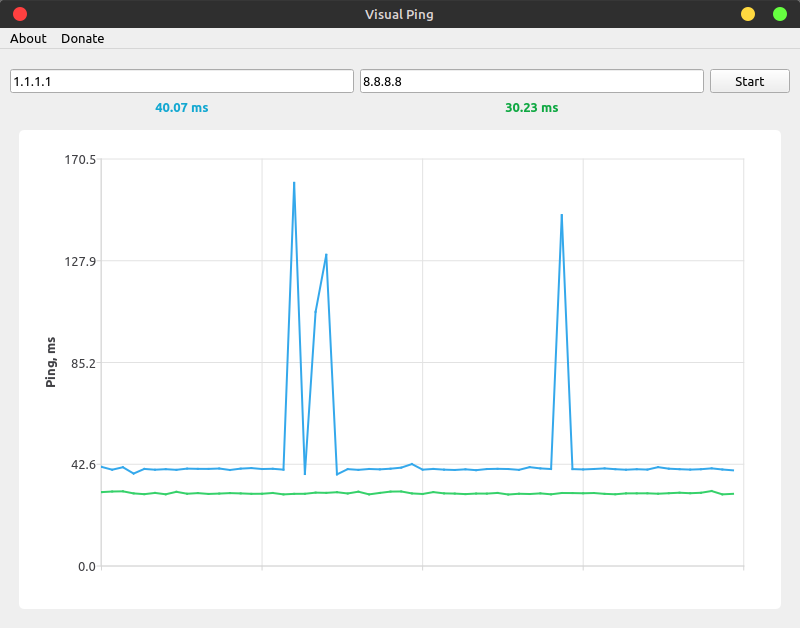This screenshot has width=800, height=628.
Task: Click the green 30.23 ms latency readout
Action: (531, 107)
